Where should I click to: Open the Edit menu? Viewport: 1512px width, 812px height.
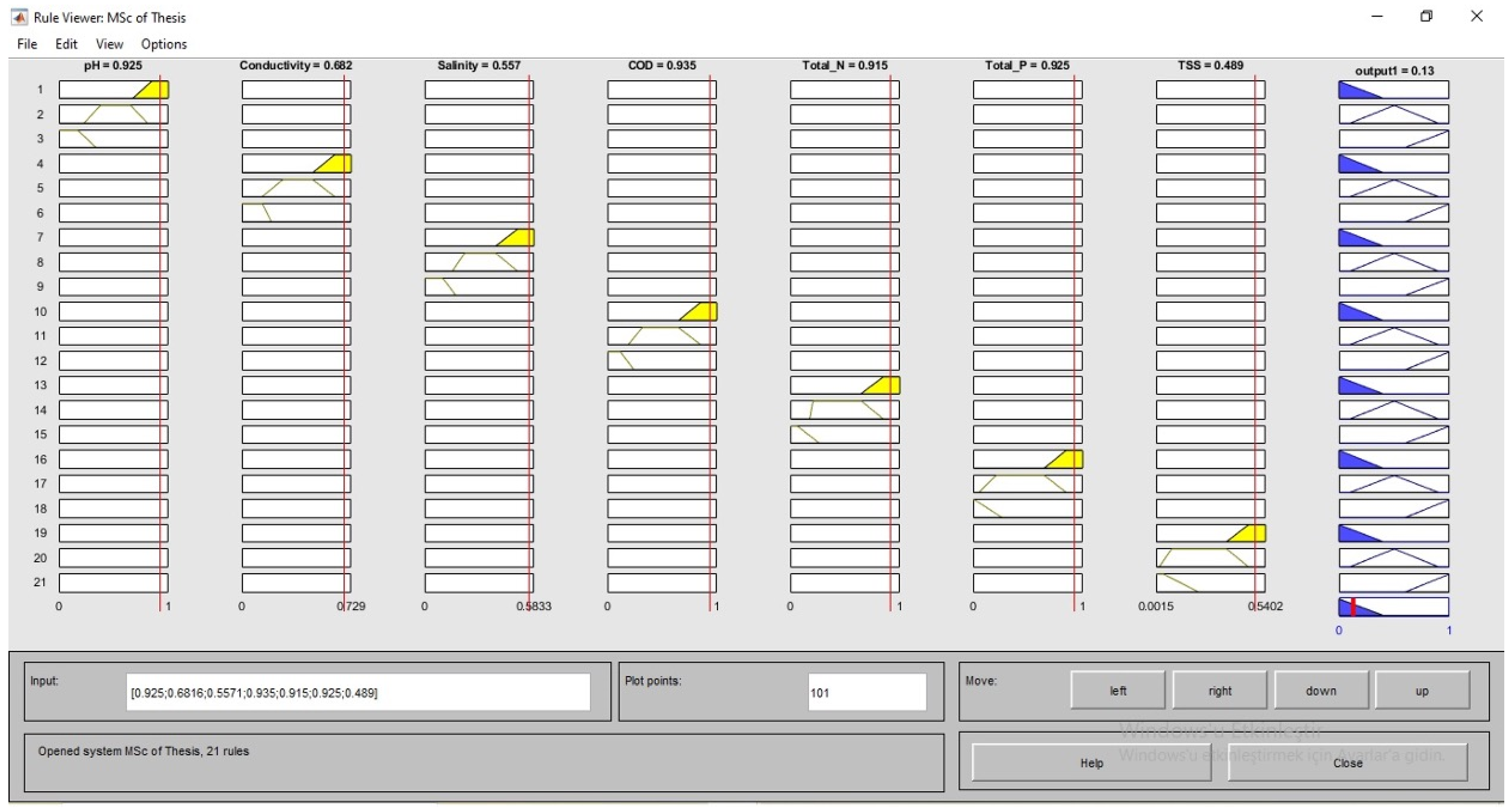tap(66, 44)
